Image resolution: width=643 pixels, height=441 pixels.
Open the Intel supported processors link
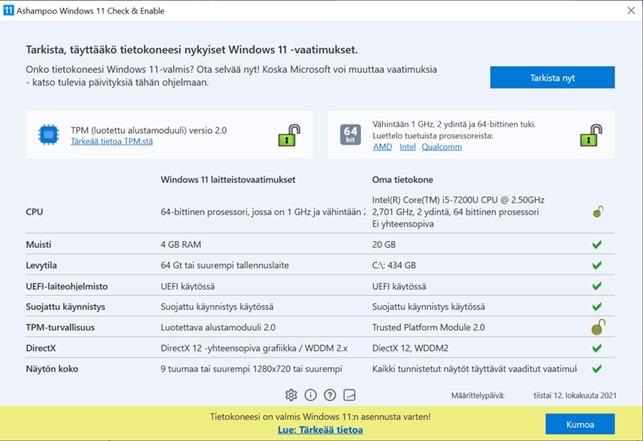(x=408, y=147)
